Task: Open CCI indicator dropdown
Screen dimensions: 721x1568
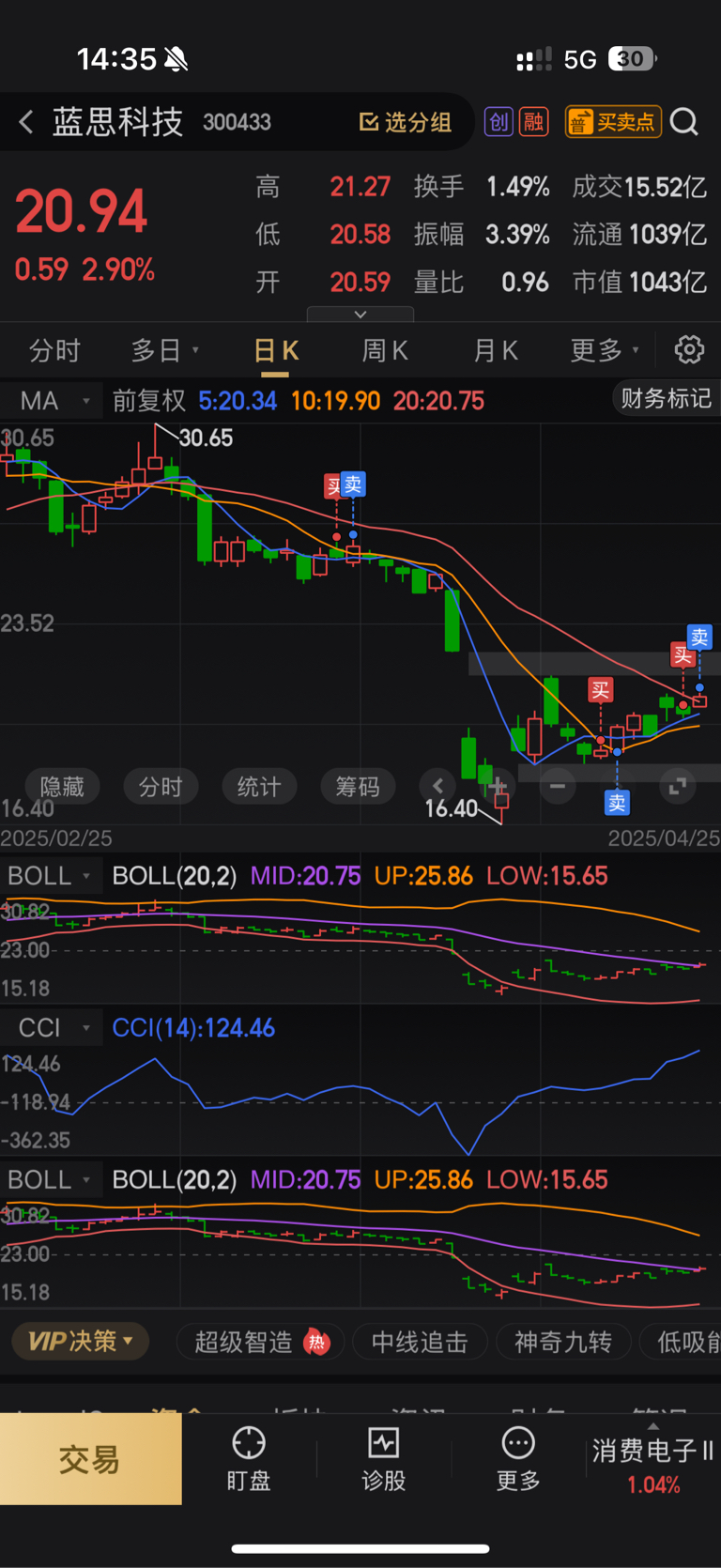Action: 51,1028
